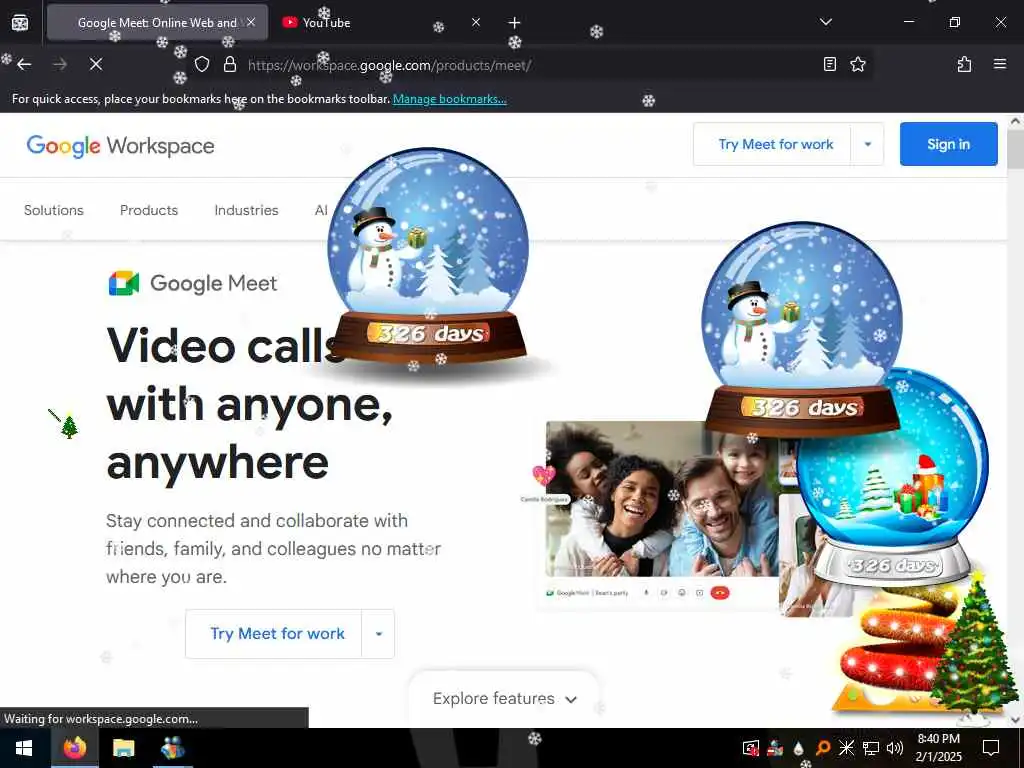
Task: Open the list all tabs chevron
Action: click(x=825, y=22)
